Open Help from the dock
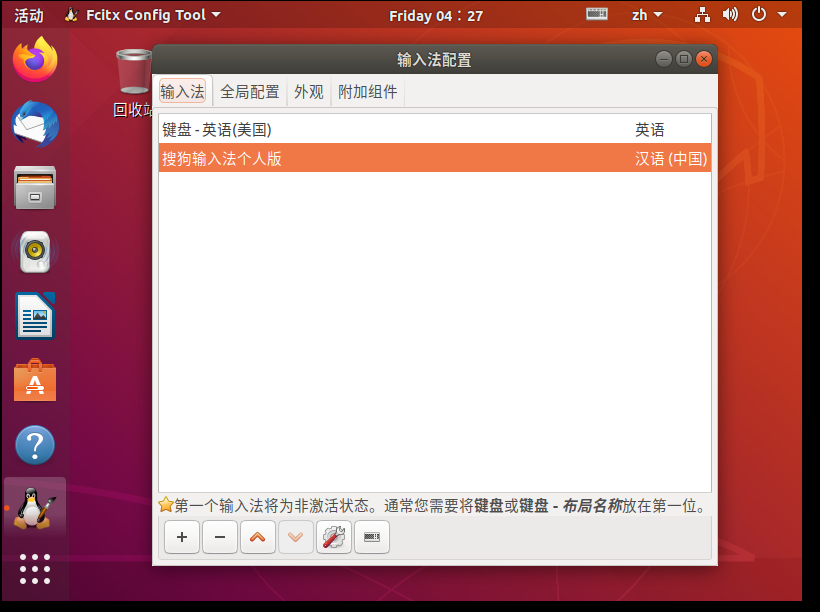 35,445
